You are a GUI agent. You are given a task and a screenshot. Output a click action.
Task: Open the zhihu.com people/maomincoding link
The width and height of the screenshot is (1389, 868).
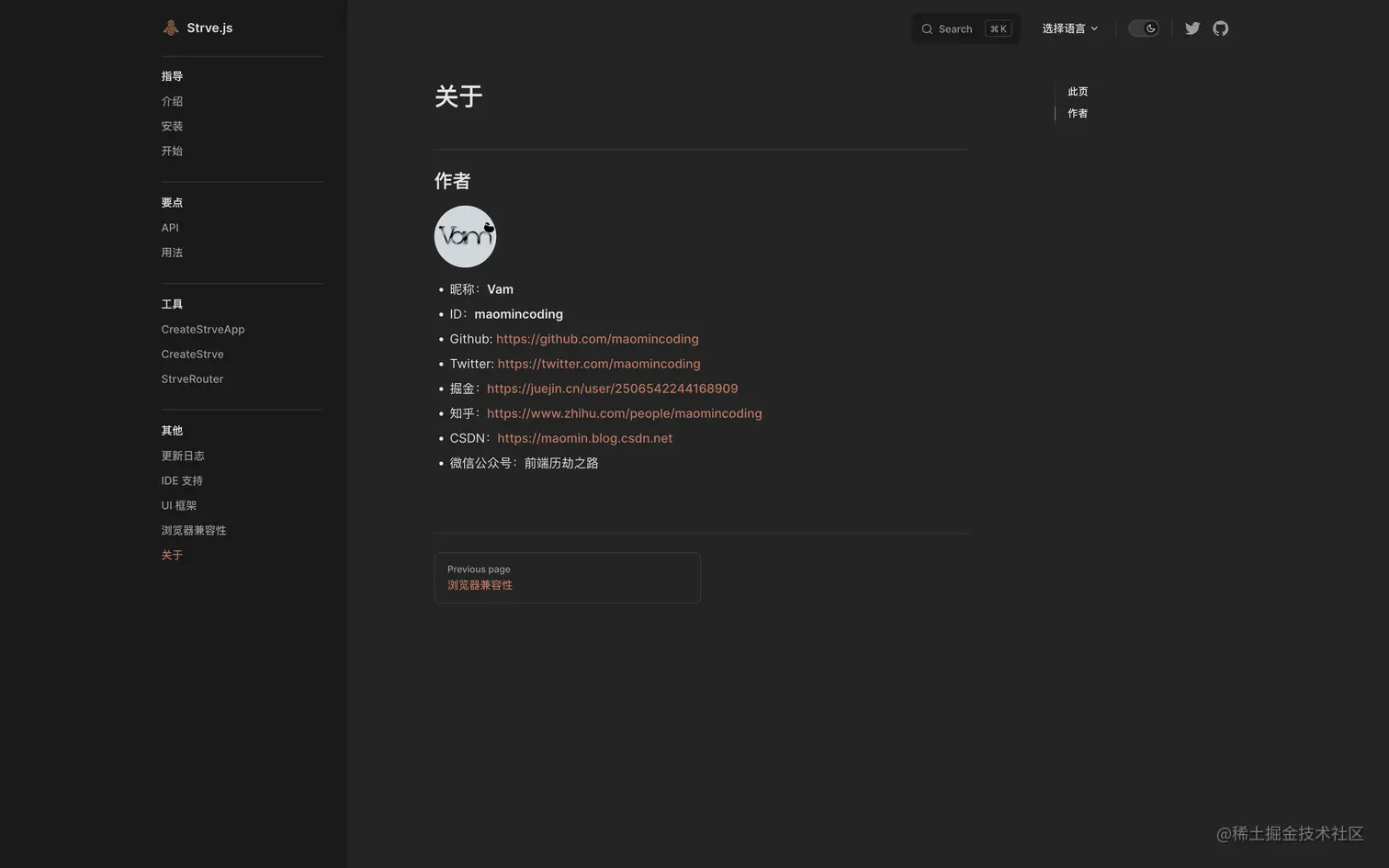coord(624,413)
